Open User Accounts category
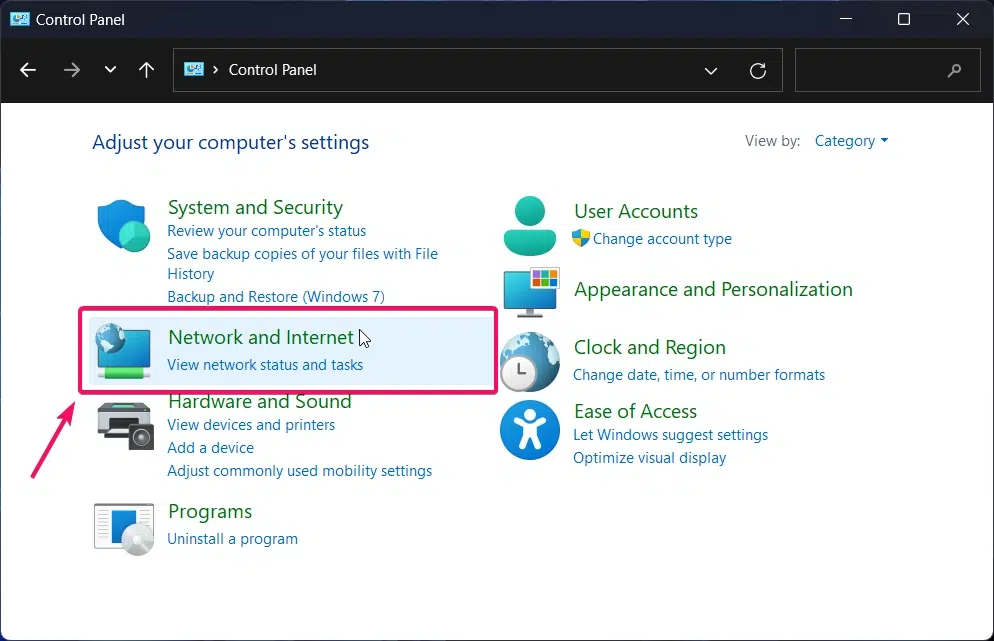This screenshot has width=994, height=641. (636, 211)
